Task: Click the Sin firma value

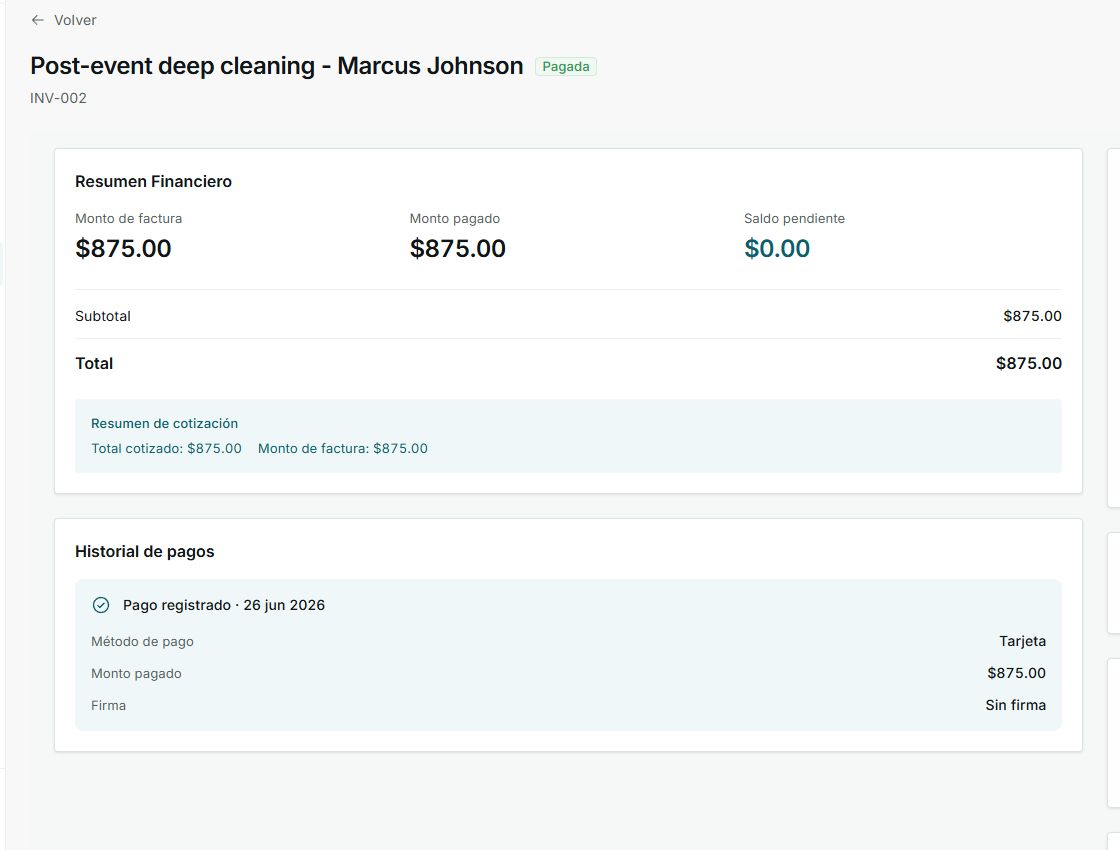Action: click(1016, 705)
